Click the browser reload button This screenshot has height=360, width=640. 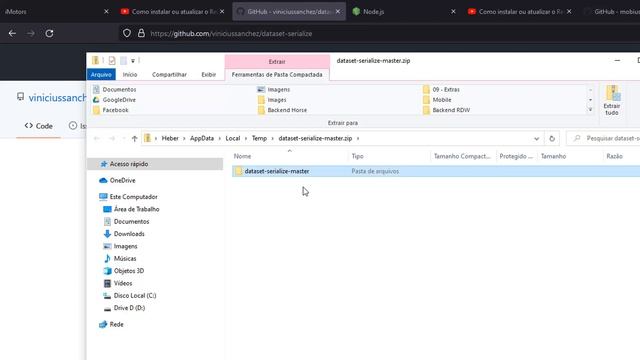pos(49,33)
